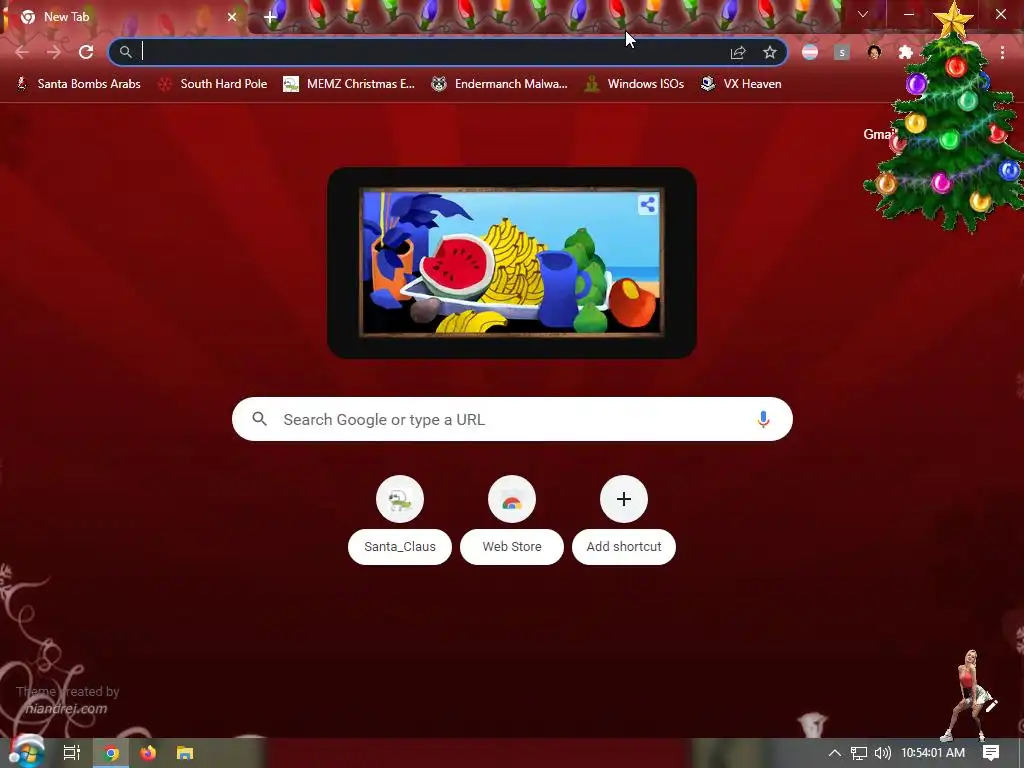
Task: Open the profile avatar in the toolbar
Action: coord(874,52)
